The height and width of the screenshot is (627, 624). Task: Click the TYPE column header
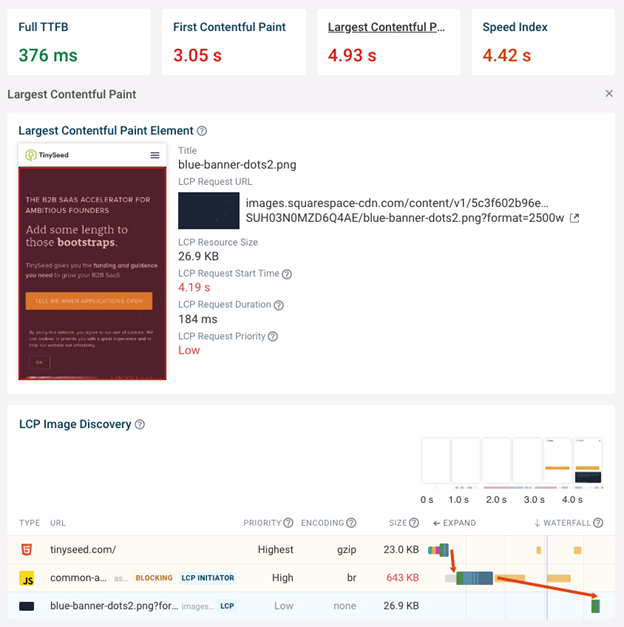click(30, 523)
